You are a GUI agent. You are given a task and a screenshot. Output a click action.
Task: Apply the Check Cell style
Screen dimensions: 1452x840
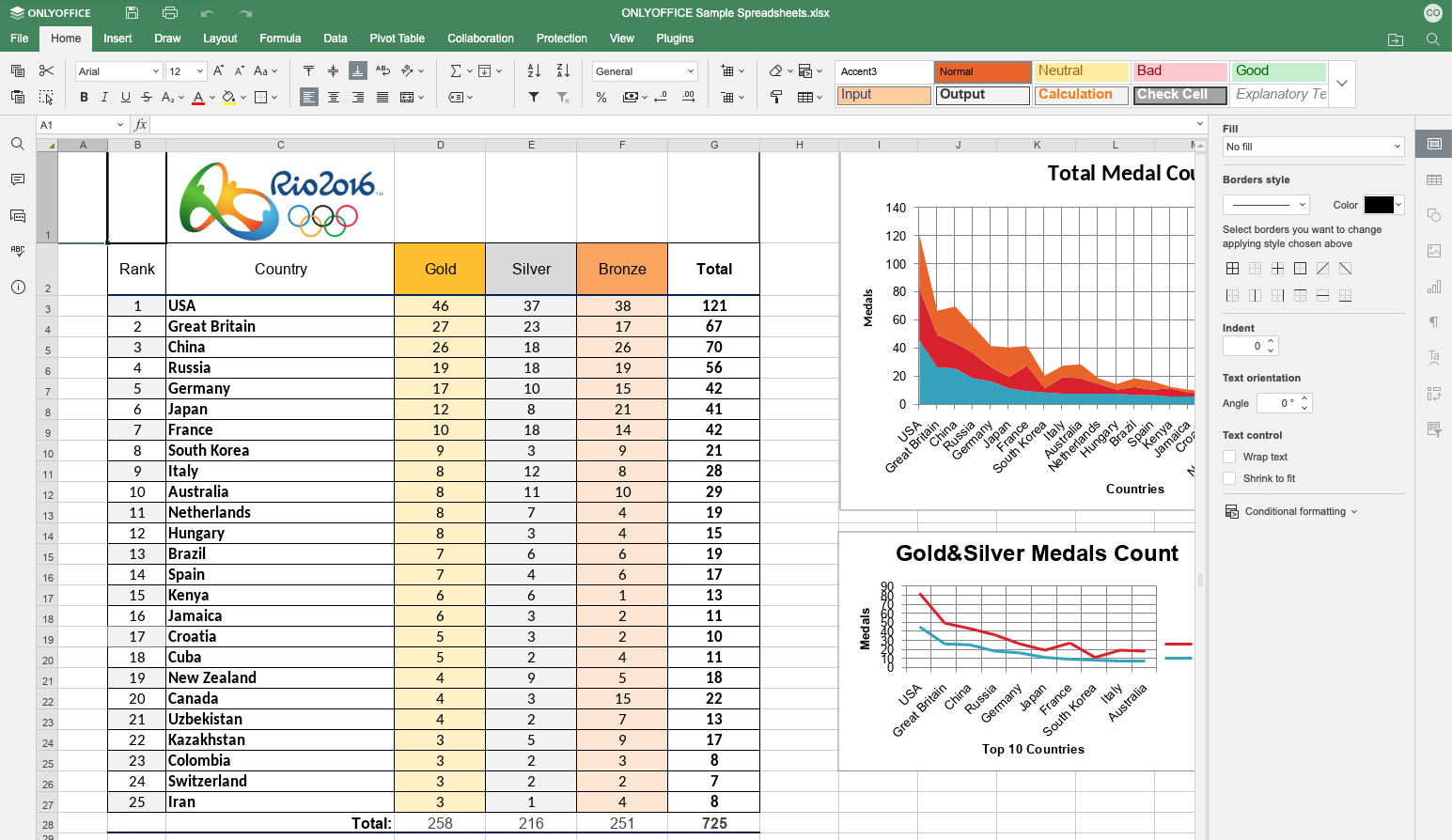tap(1180, 95)
